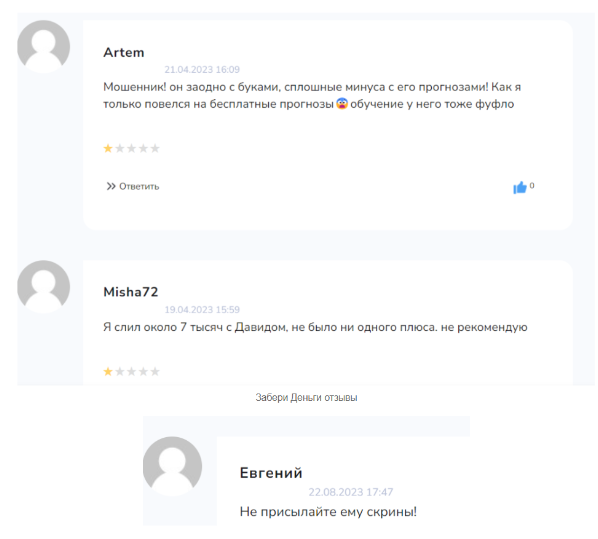Click Artem's gray avatar icon
Viewport: 598px width, 539px height.
(x=43, y=47)
